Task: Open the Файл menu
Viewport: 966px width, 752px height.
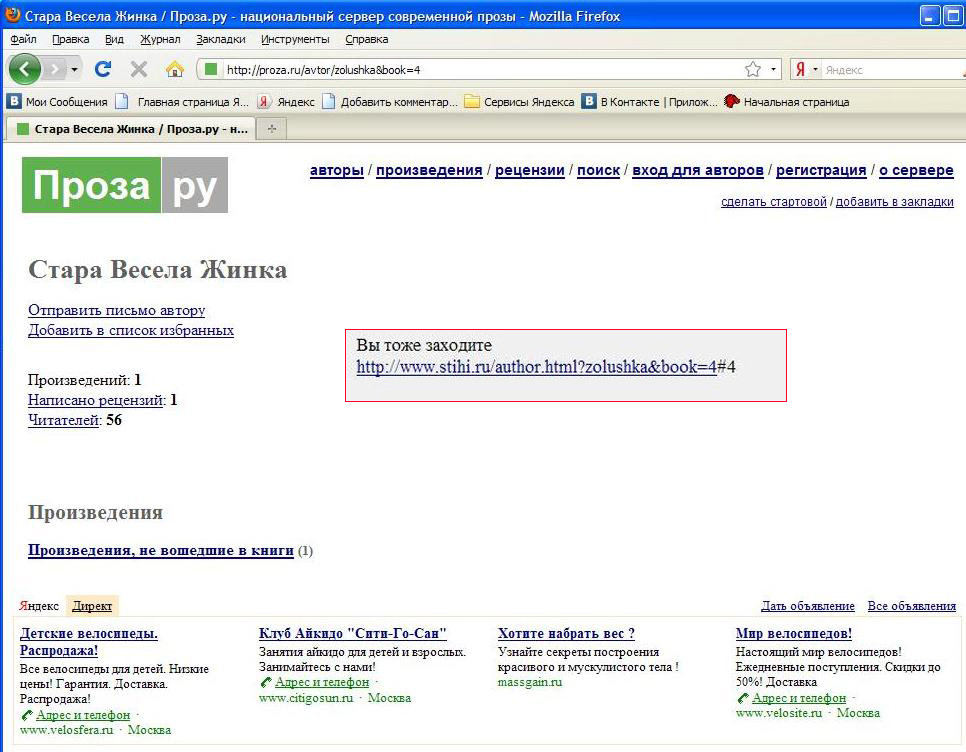Action: click(x=23, y=39)
